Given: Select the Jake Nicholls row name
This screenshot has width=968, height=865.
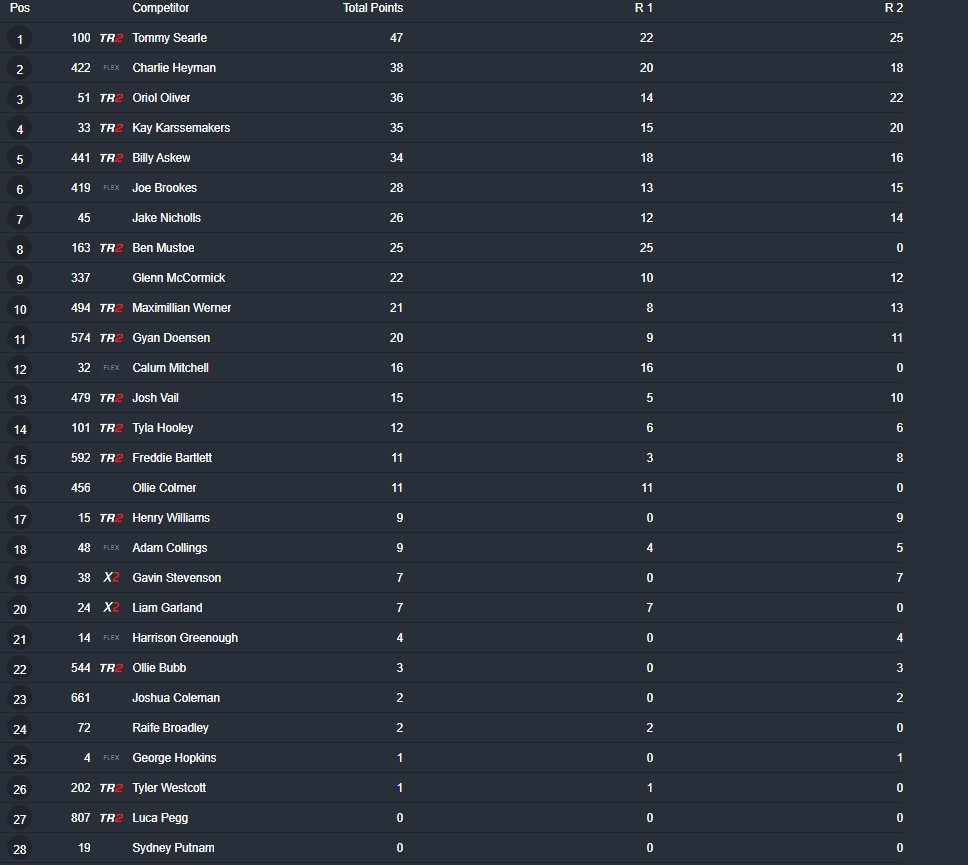Looking at the screenshot, I should (167, 218).
